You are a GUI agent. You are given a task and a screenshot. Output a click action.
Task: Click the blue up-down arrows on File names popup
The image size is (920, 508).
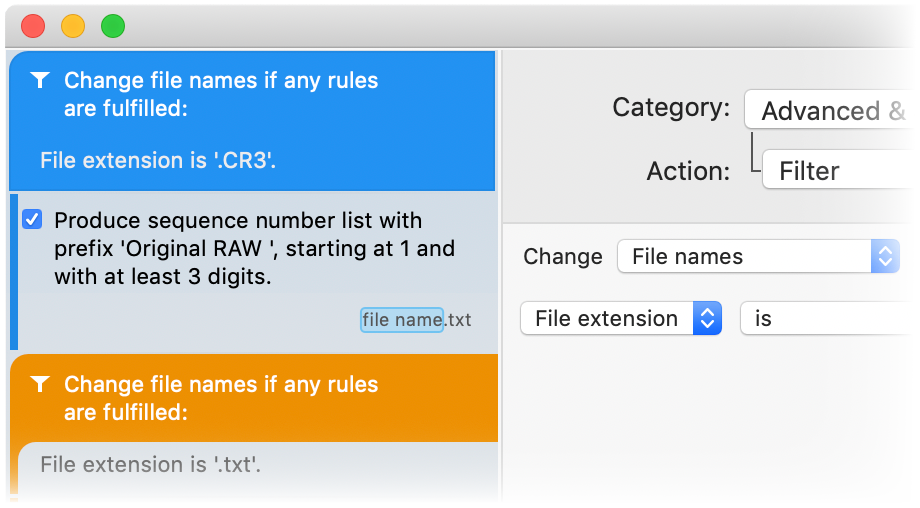coord(885,256)
